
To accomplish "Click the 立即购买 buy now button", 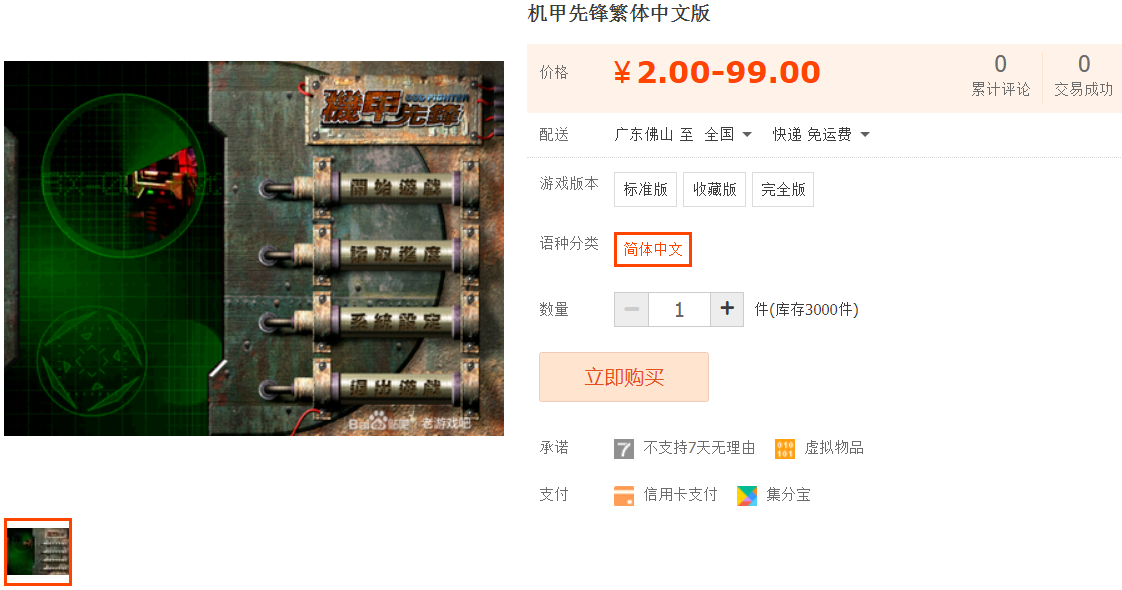I will [x=624, y=377].
